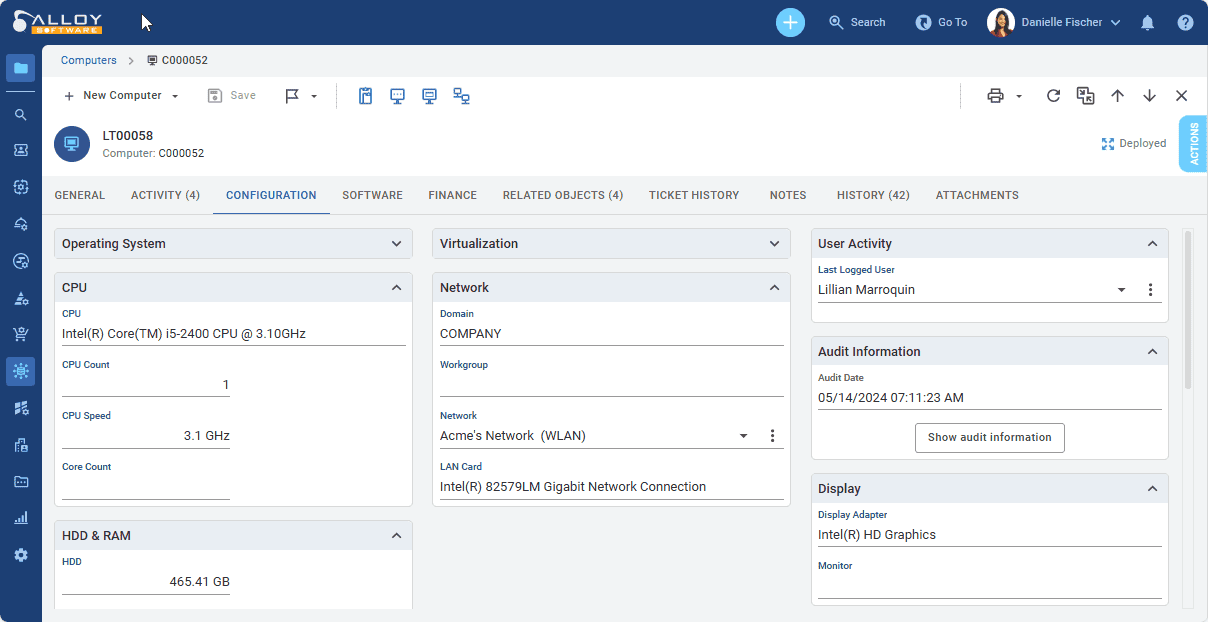Go to the next record using down arrow
Image resolution: width=1208 pixels, height=622 pixels.
coord(1149,96)
